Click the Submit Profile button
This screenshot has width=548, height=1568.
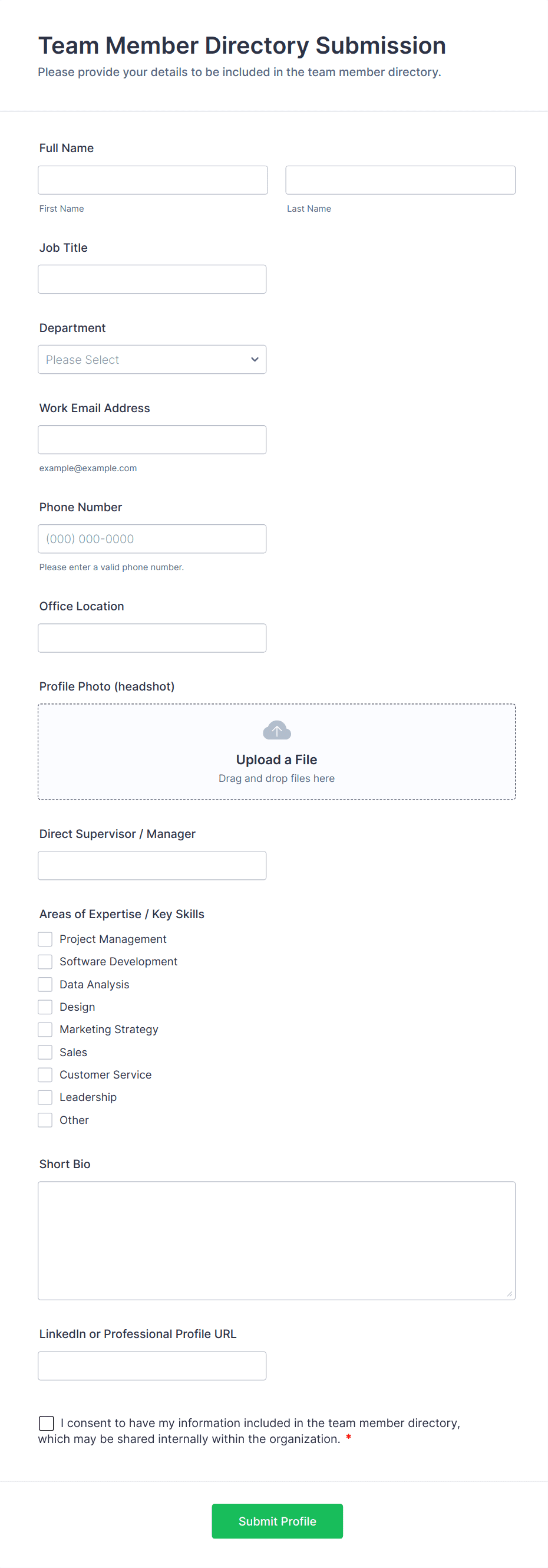click(277, 1520)
